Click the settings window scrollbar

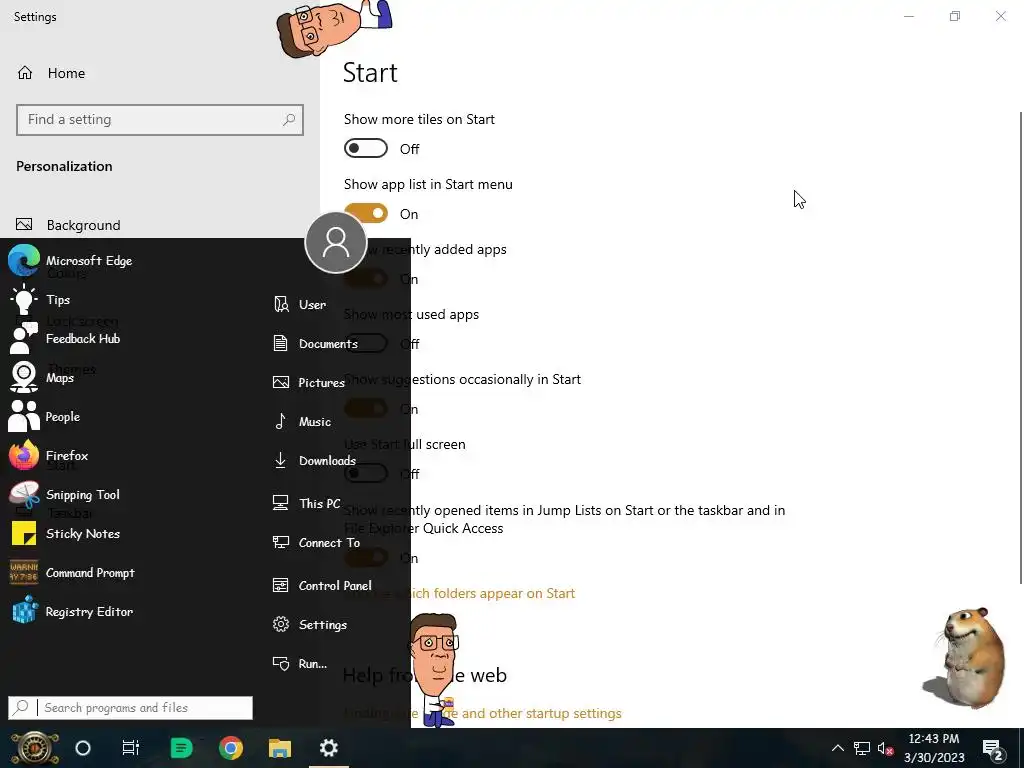(x=1021, y=347)
